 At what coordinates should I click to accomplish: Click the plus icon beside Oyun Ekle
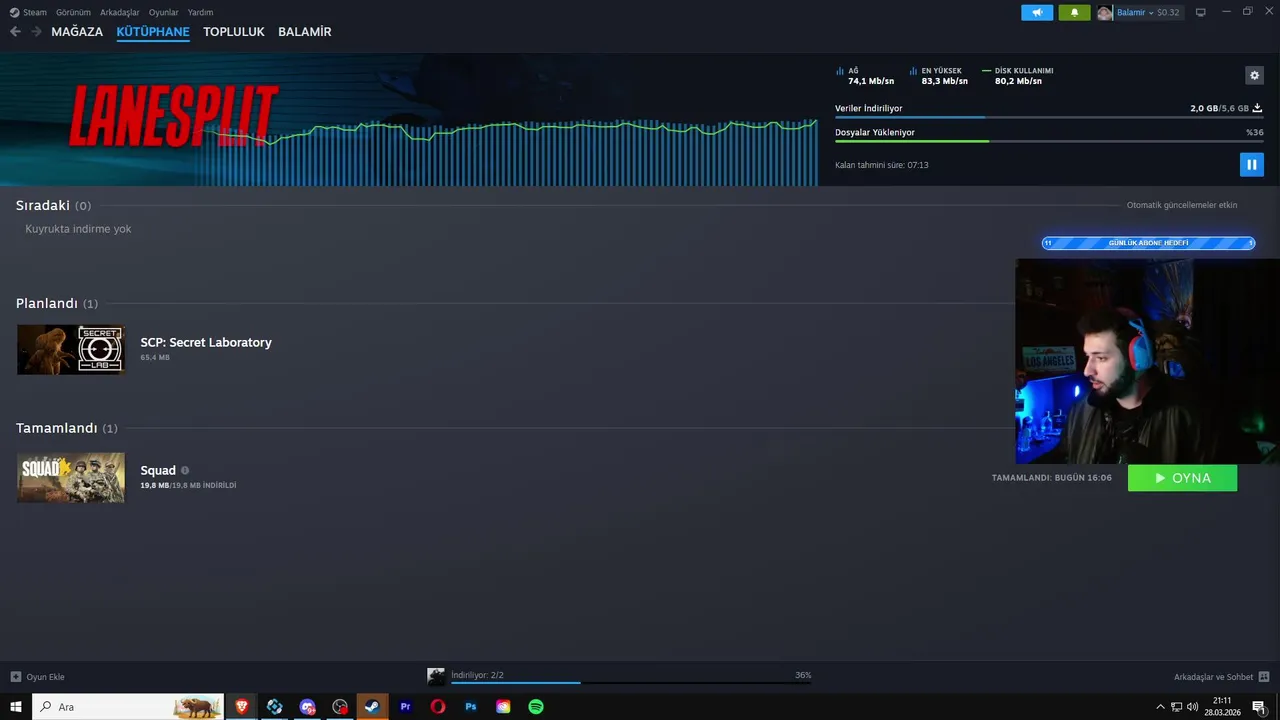point(15,677)
